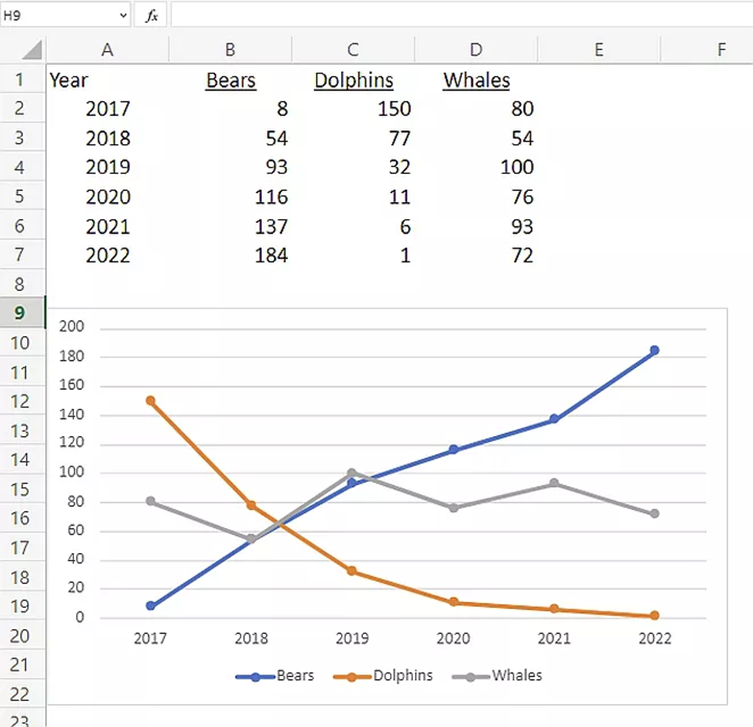
Task: Select column D header
Action: coord(476,49)
